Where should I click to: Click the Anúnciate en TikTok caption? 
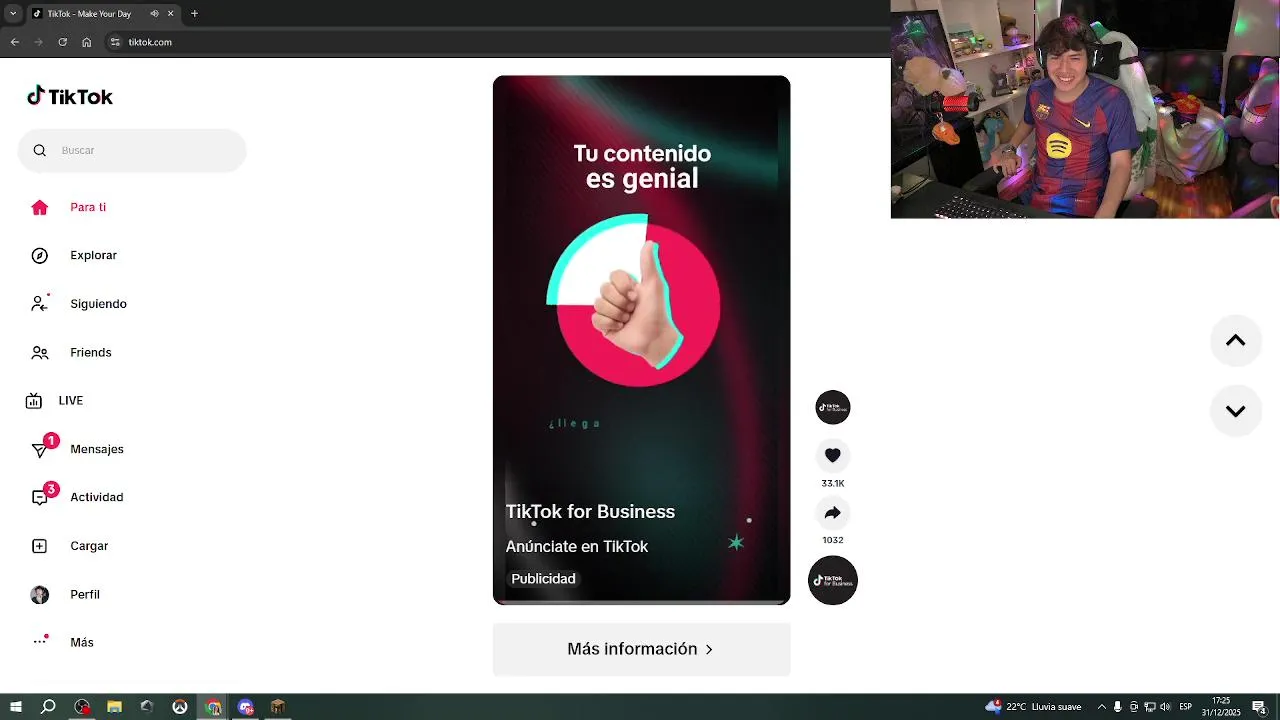click(x=577, y=546)
